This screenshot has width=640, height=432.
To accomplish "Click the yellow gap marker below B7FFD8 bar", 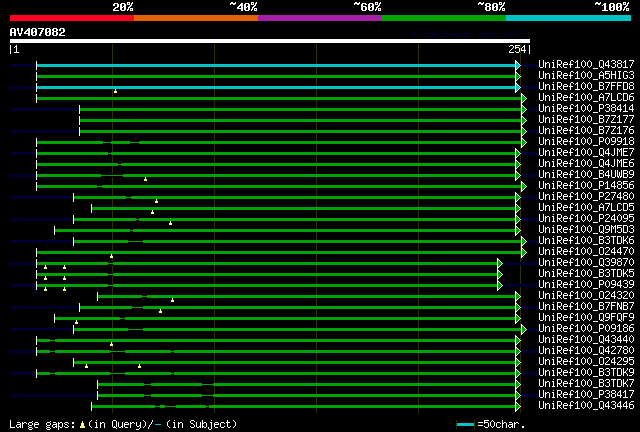I will (116, 91).
